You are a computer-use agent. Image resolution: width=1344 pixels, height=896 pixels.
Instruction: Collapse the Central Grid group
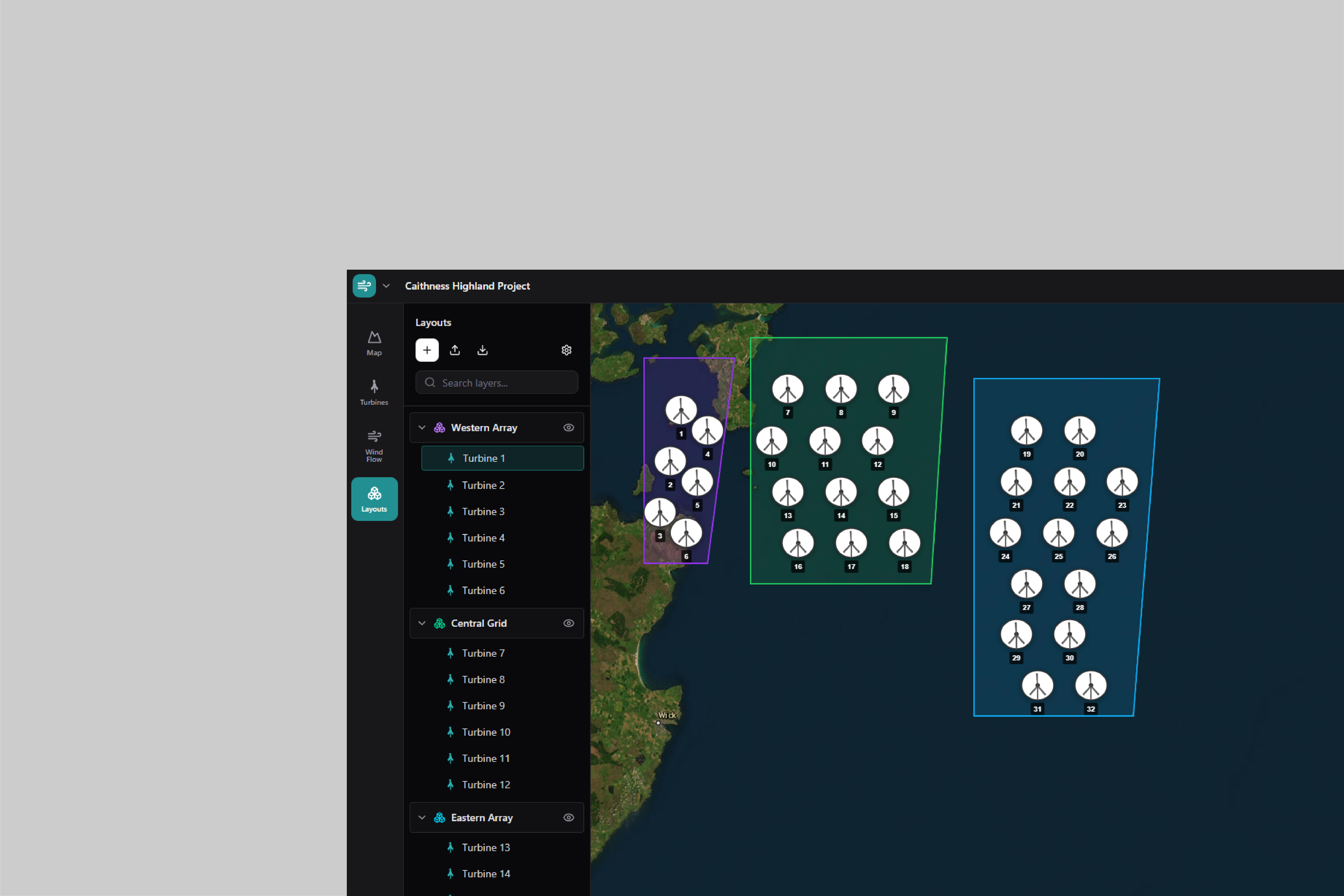coord(422,623)
